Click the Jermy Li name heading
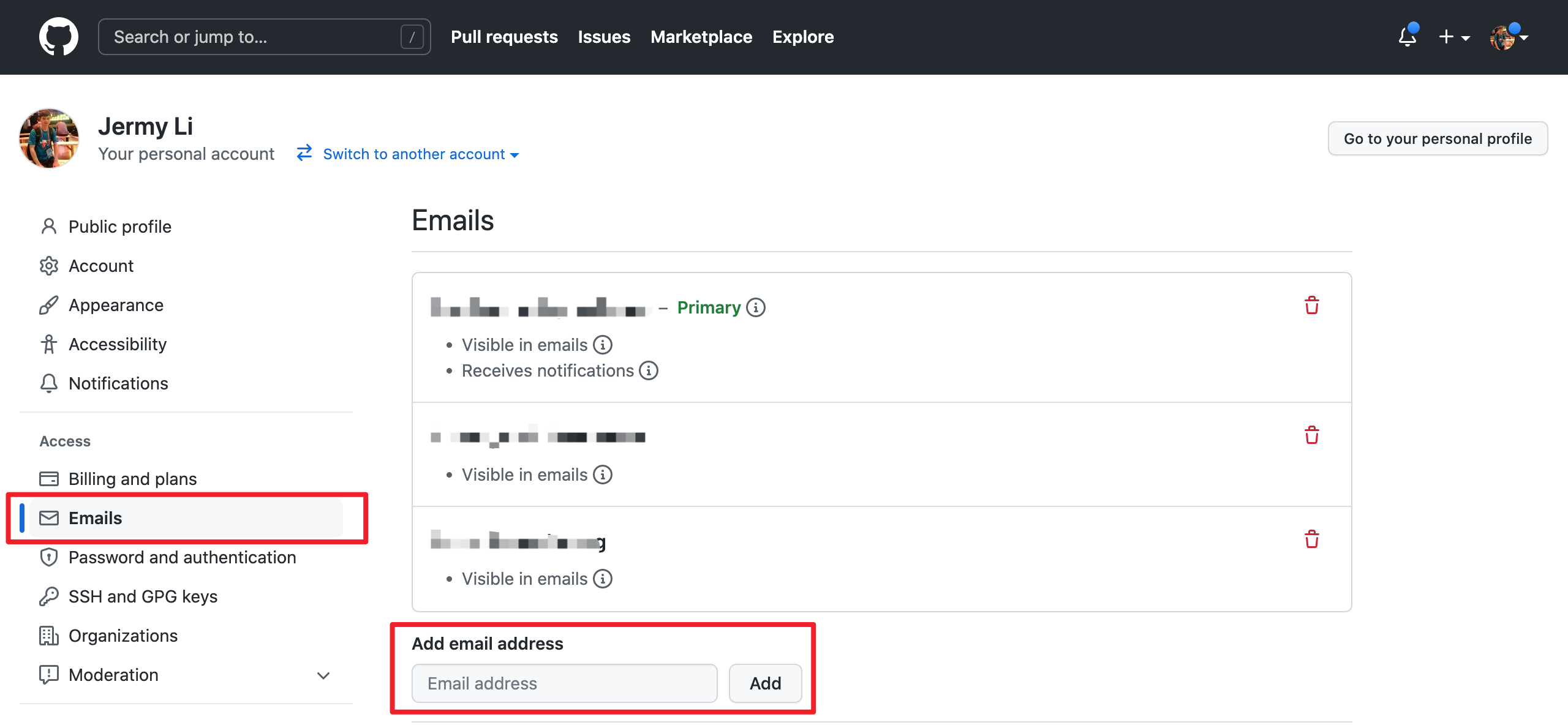The width and height of the screenshot is (1568, 725). [145, 127]
